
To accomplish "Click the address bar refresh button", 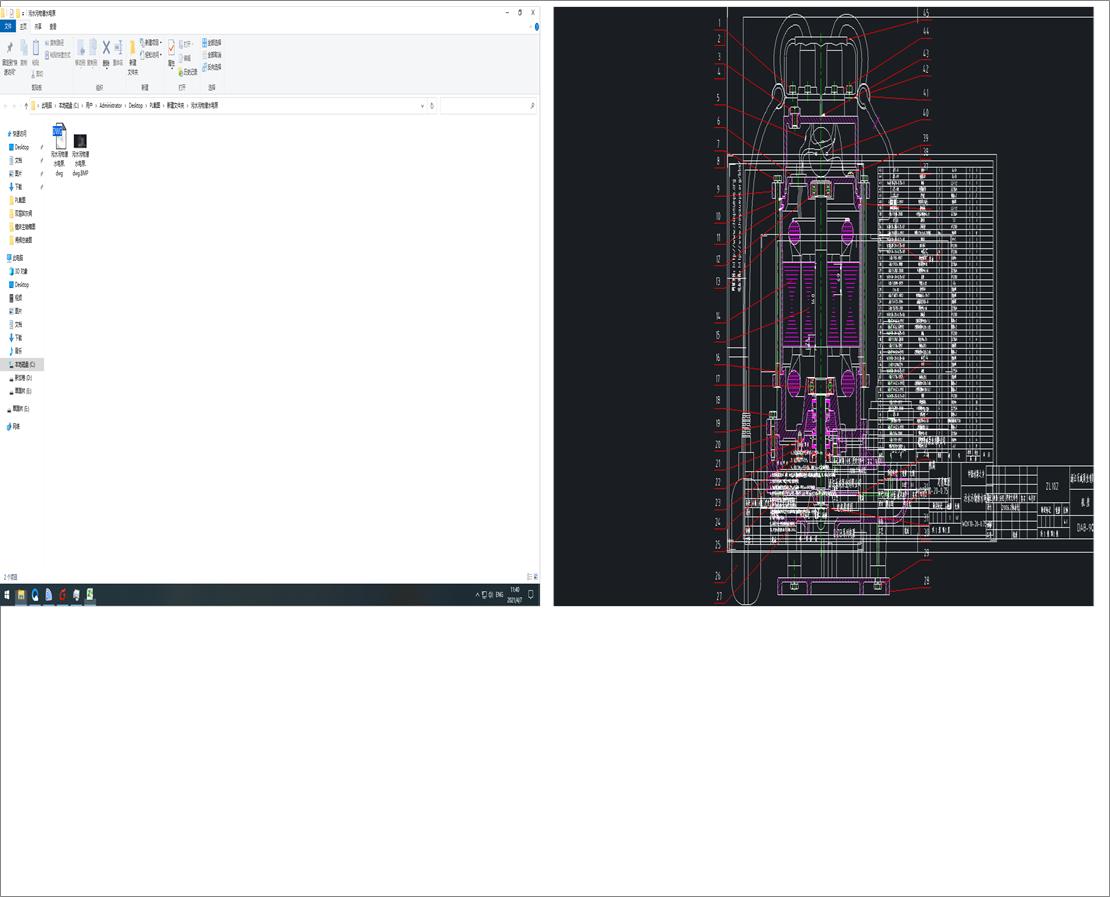I will [x=432, y=105].
